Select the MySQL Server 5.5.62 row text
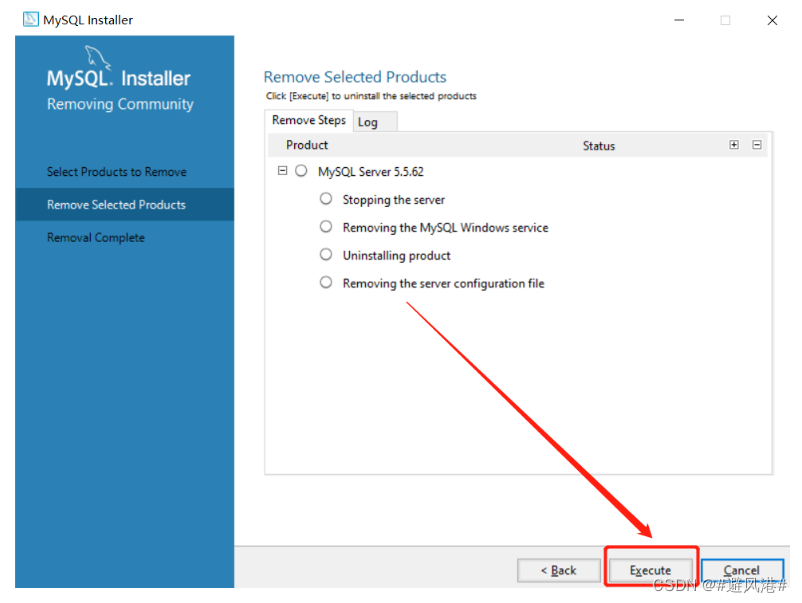Viewport: 802px width, 603px height. 371,172
